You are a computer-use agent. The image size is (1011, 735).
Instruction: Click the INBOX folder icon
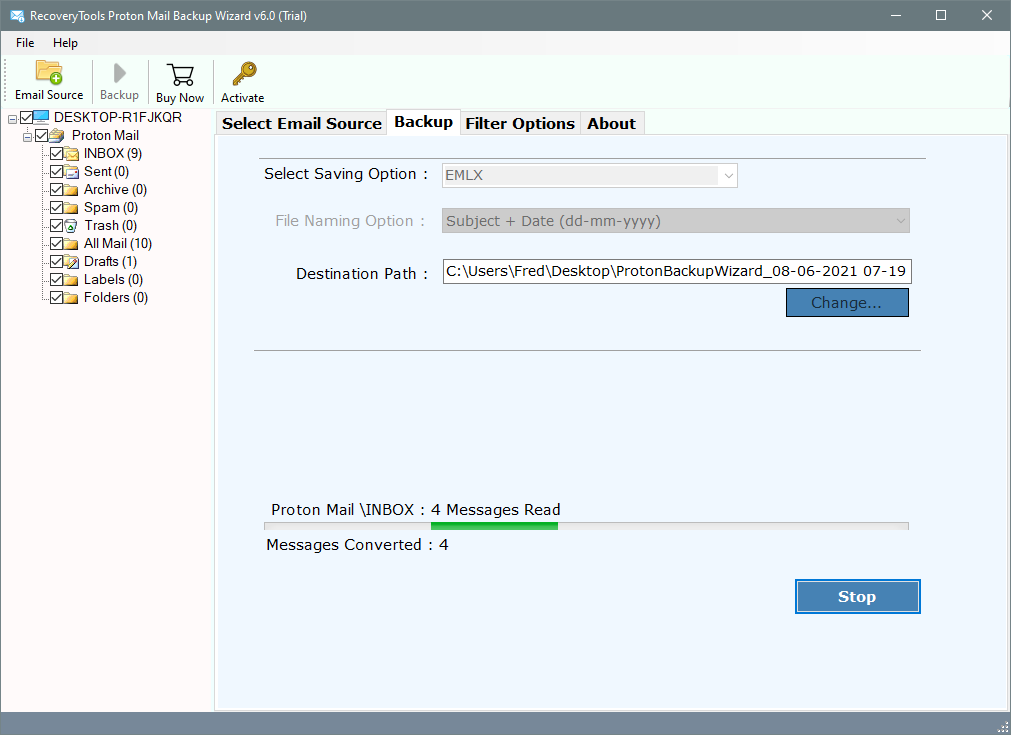[x=72, y=153]
